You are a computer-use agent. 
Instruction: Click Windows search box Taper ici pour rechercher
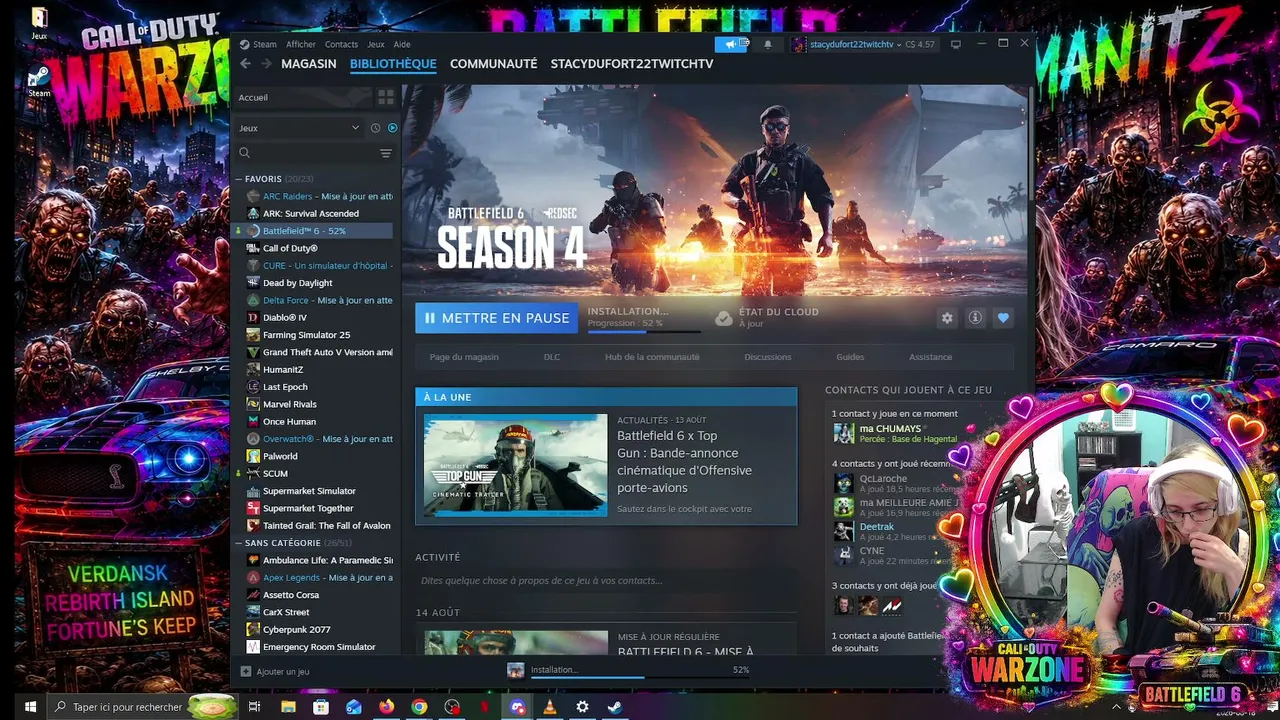tap(142, 707)
